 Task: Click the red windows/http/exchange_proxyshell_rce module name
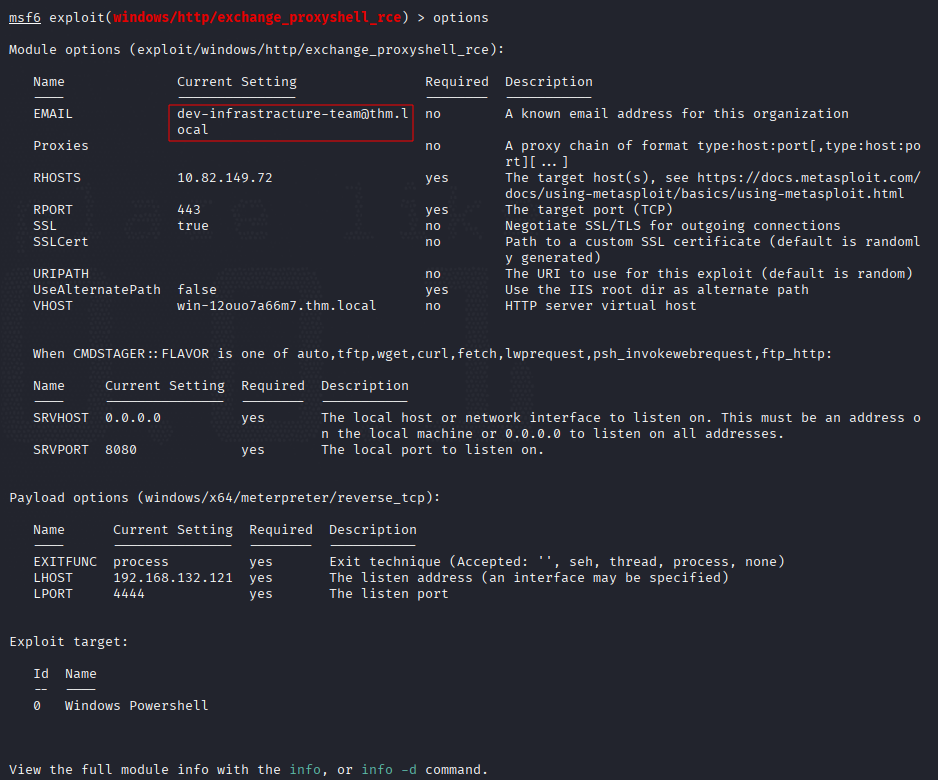[257, 18]
